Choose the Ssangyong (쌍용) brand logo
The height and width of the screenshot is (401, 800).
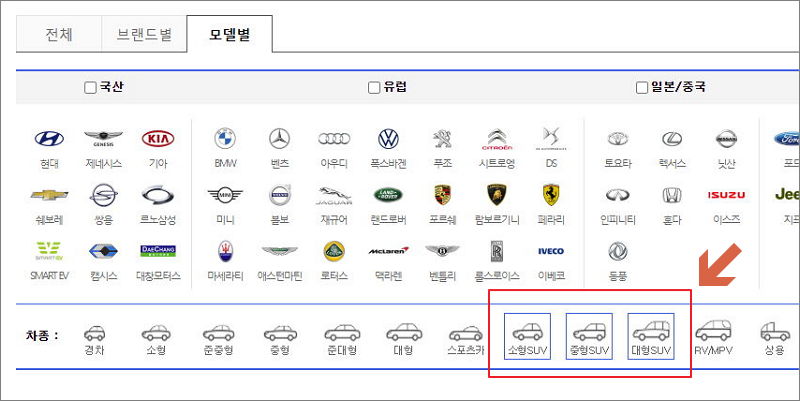point(104,195)
